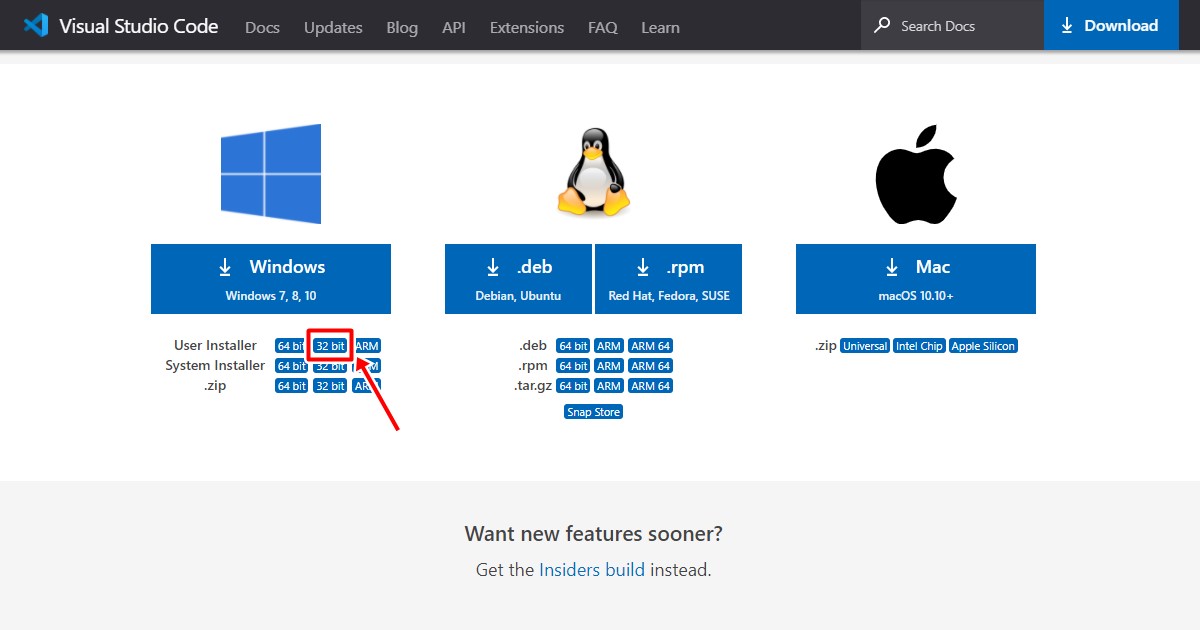Image resolution: width=1200 pixels, height=630 pixels.
Task: Click "Want new features sooner?" heading
Action: (x=594, y=534)
